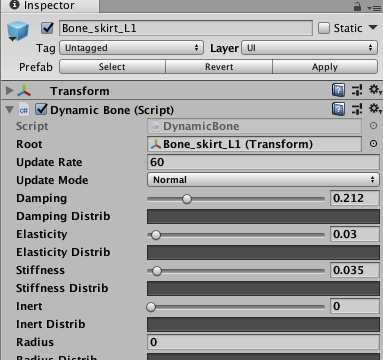This screenshot has width=383, height=360.
Task: Click the Stiffness label
Action: pos(40,270)
